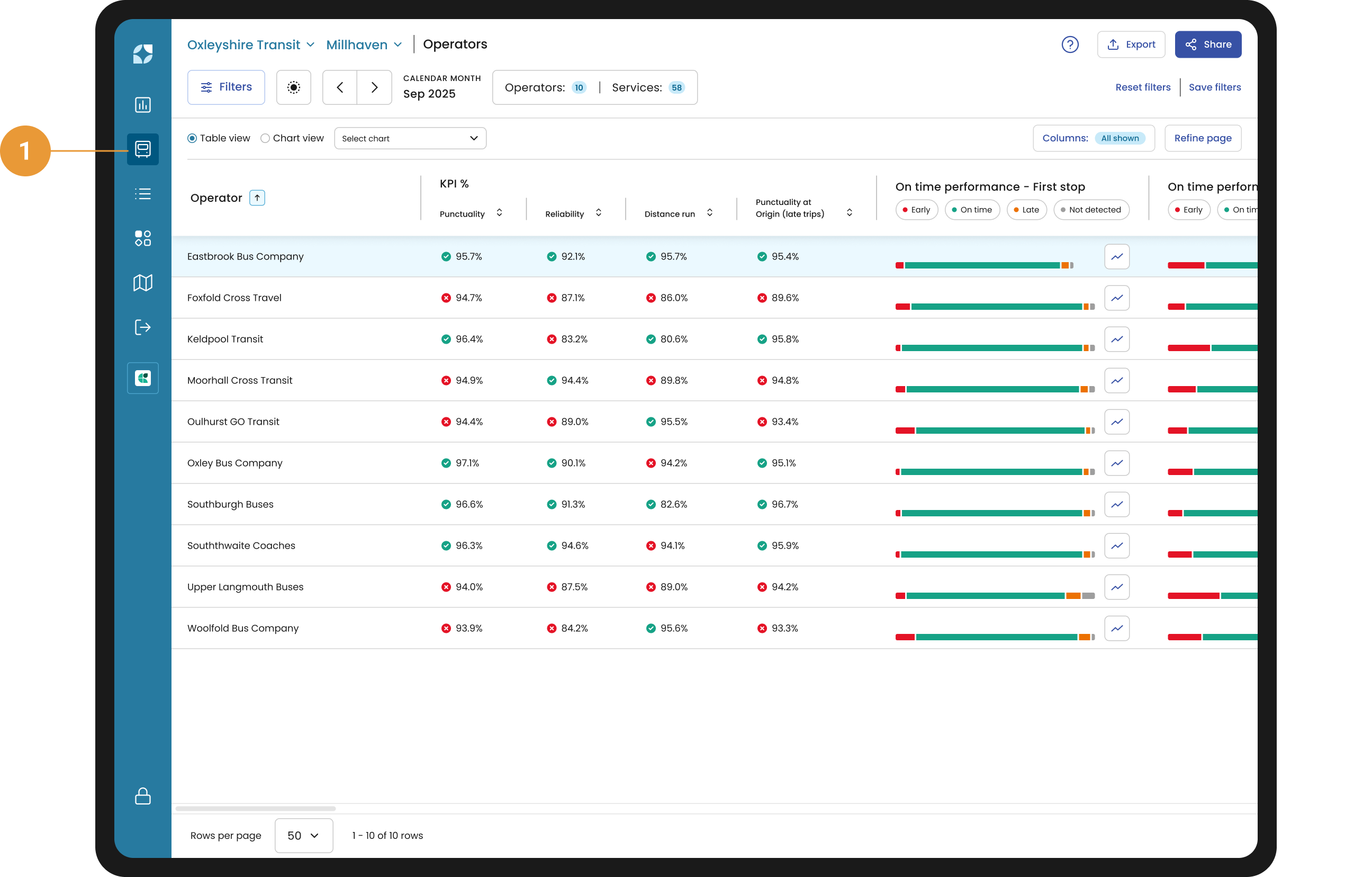Open the map icon in sidebar
1372x877 pixels.
pyautogui.click(x=142, y=283)
